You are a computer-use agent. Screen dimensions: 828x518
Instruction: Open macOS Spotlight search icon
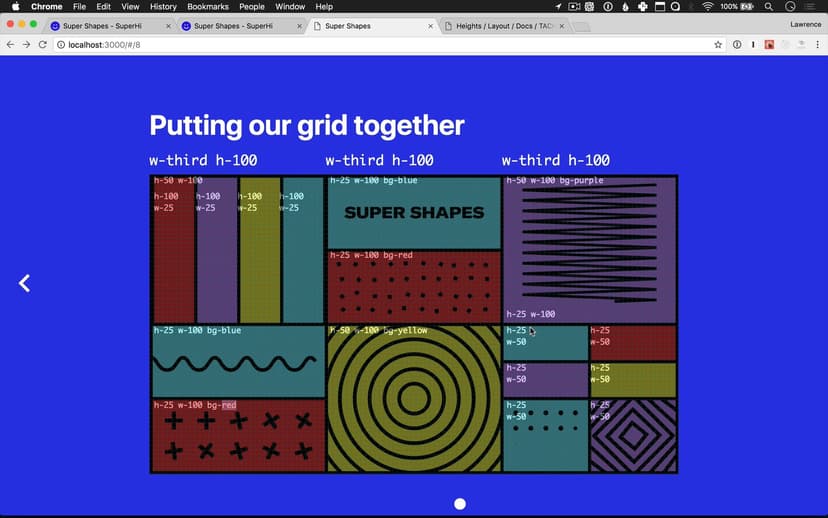click(768, 7)
